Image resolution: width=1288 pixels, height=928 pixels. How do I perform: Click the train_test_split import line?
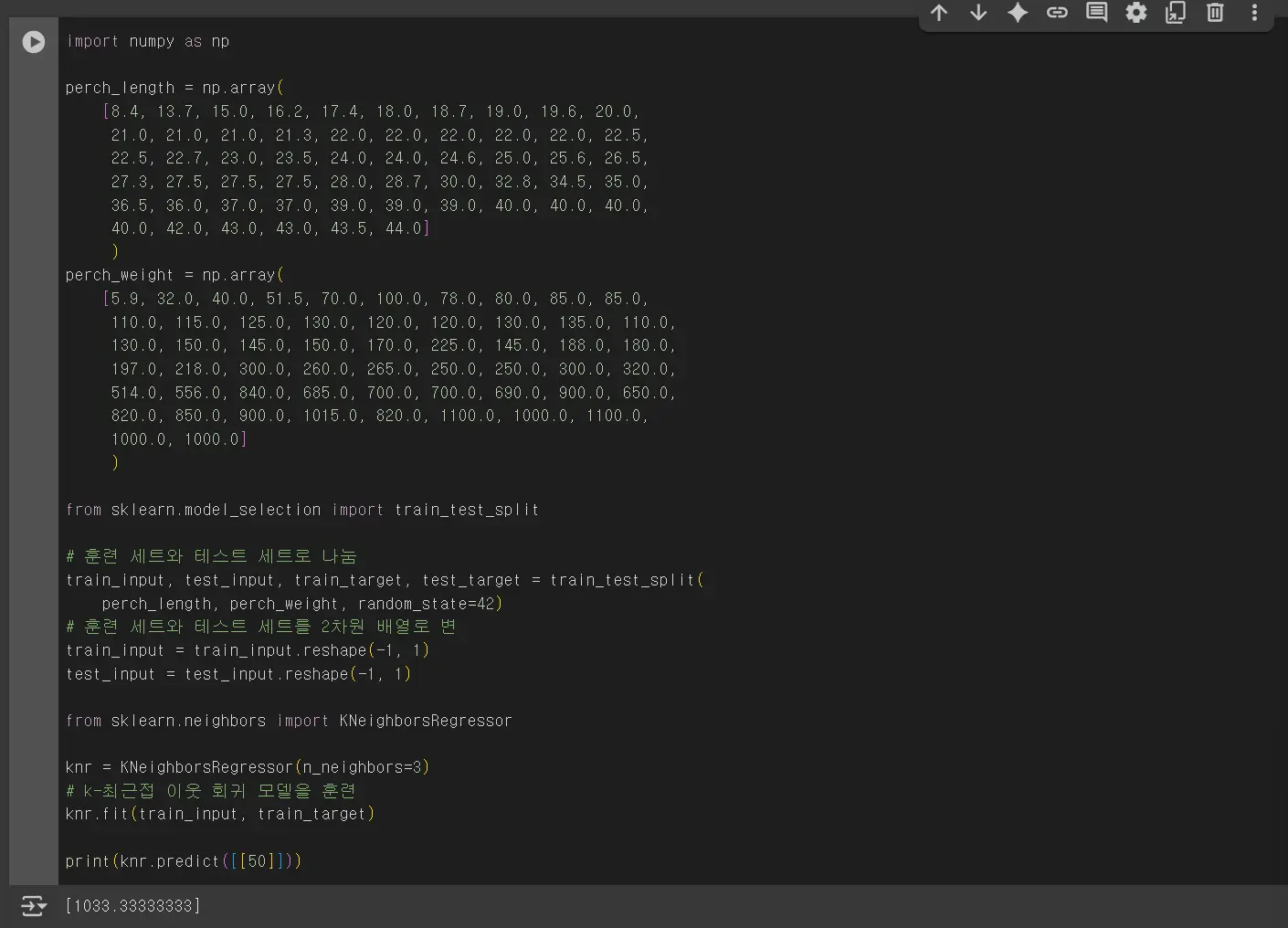(x=302, y=510)
